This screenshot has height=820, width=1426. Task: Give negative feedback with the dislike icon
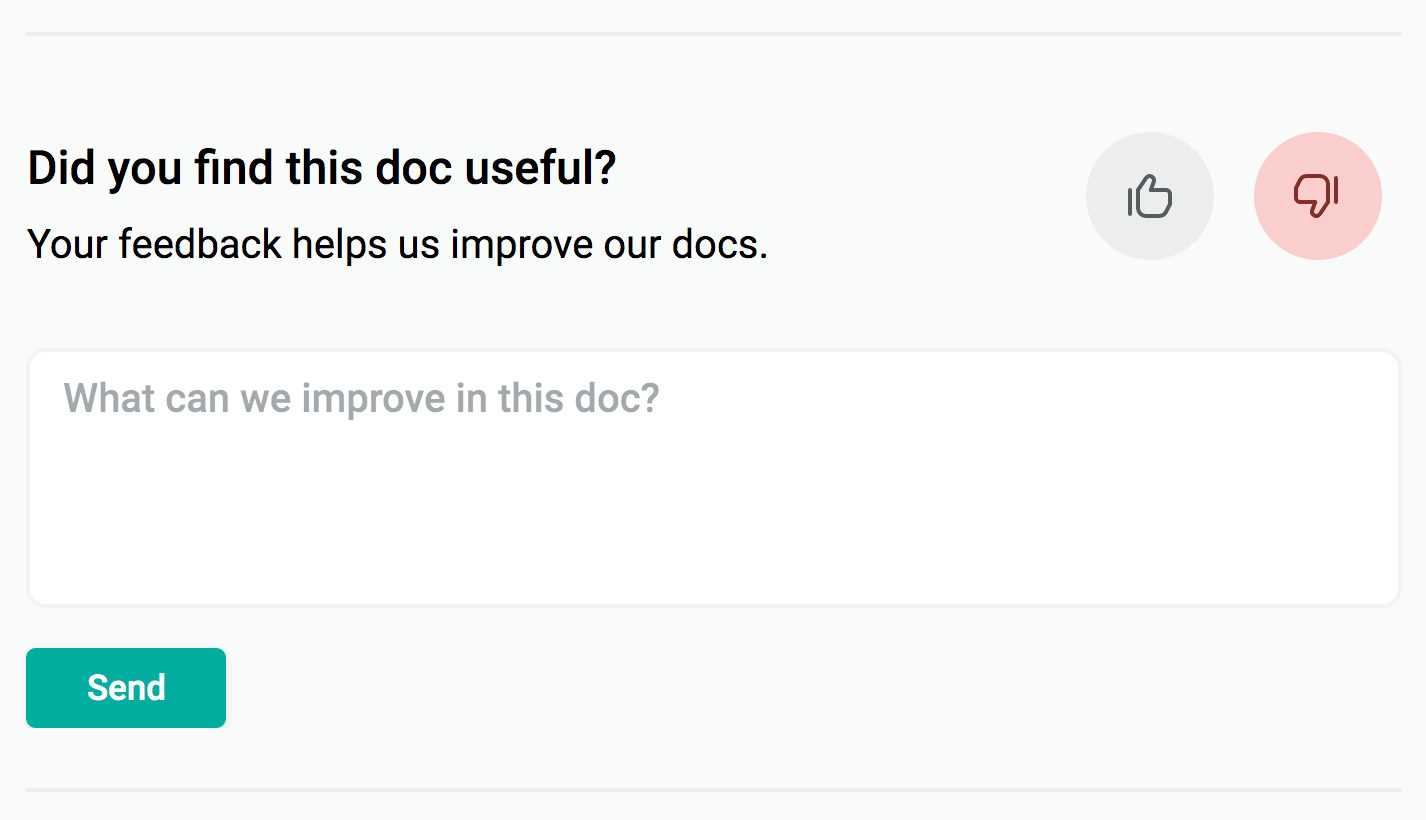1317,196
